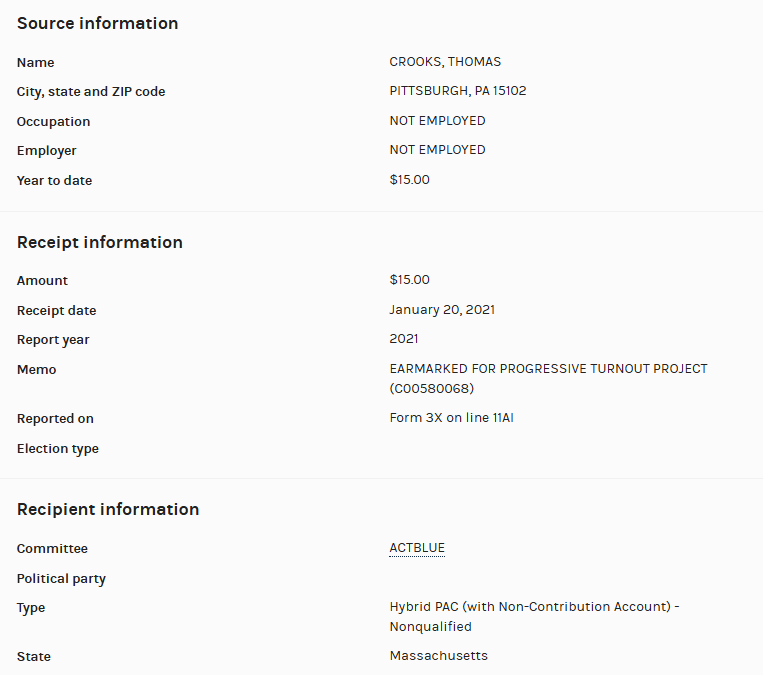Select the contributor name CROOKS, THOMAS

pos(445,62)
